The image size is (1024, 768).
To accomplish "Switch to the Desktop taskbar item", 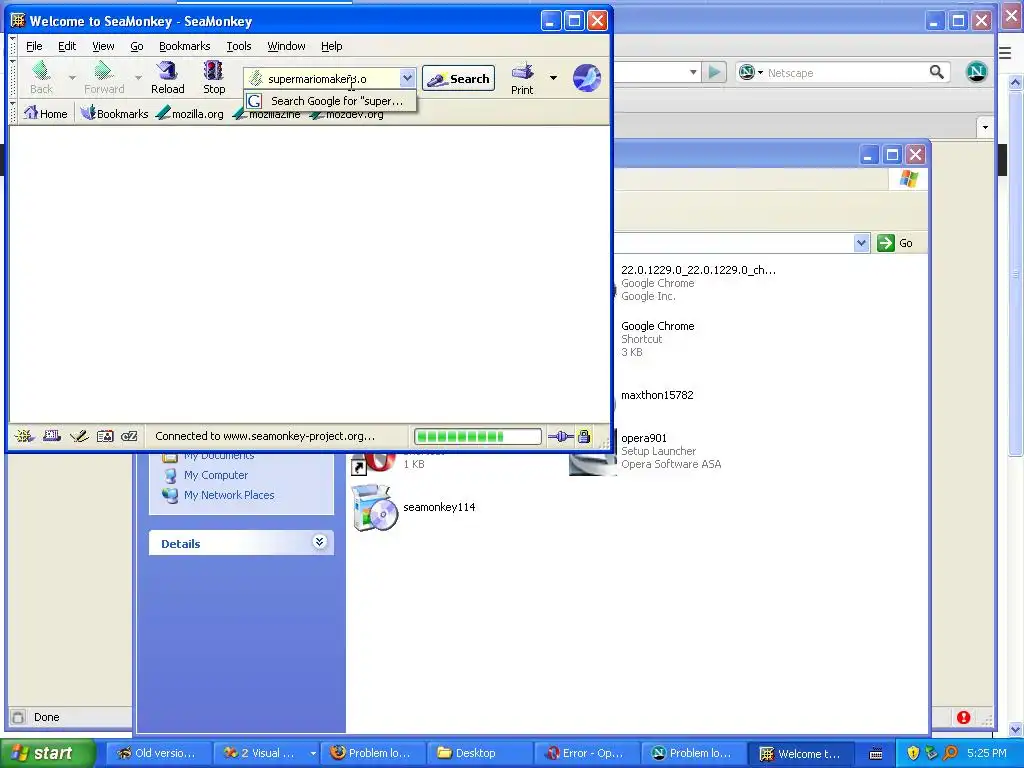I will [x=478, y=753].
